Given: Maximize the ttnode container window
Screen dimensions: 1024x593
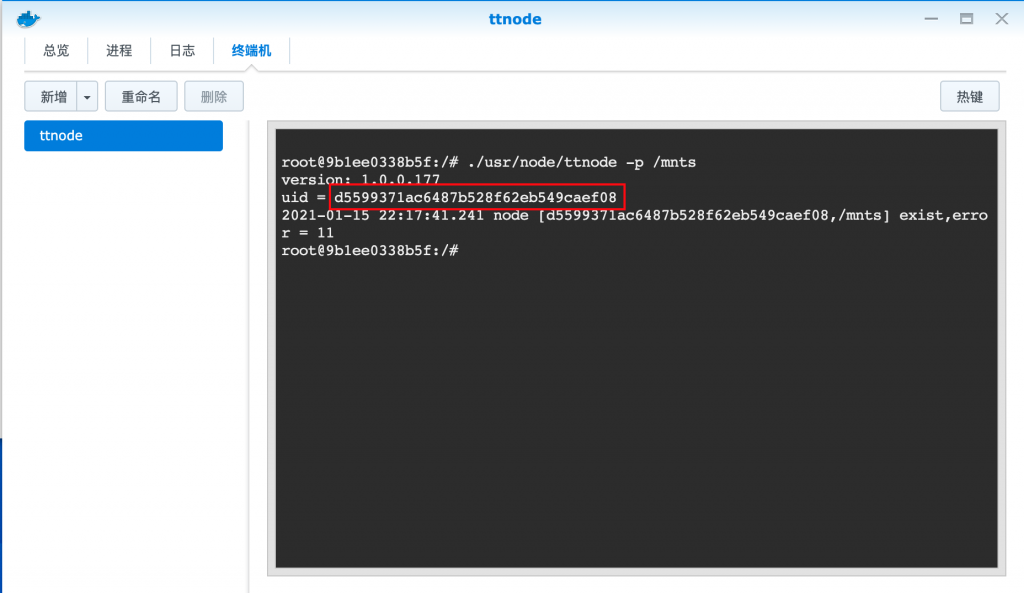Looking at the screenshot, I should (966, 19).
